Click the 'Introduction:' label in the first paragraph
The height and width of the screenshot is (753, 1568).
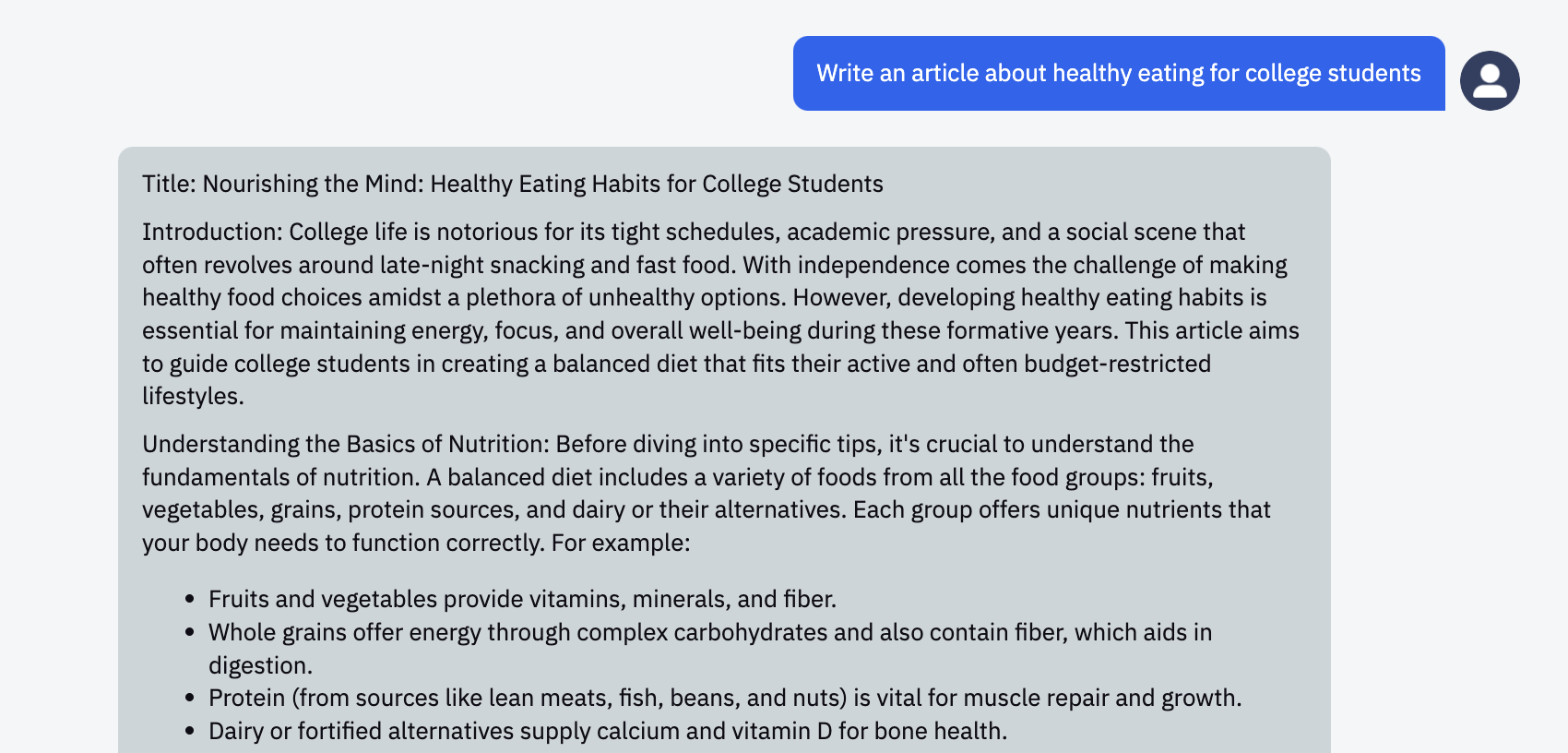click(212, 232)
